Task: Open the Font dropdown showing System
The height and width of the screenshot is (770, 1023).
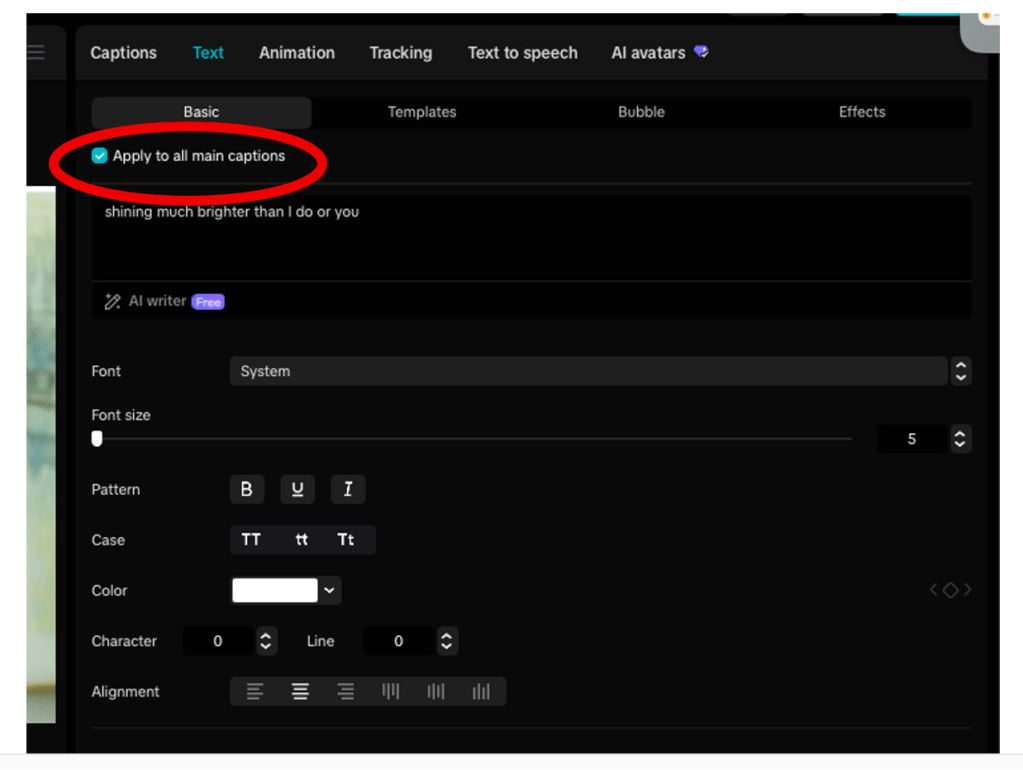Action: (x=588, y=371)
